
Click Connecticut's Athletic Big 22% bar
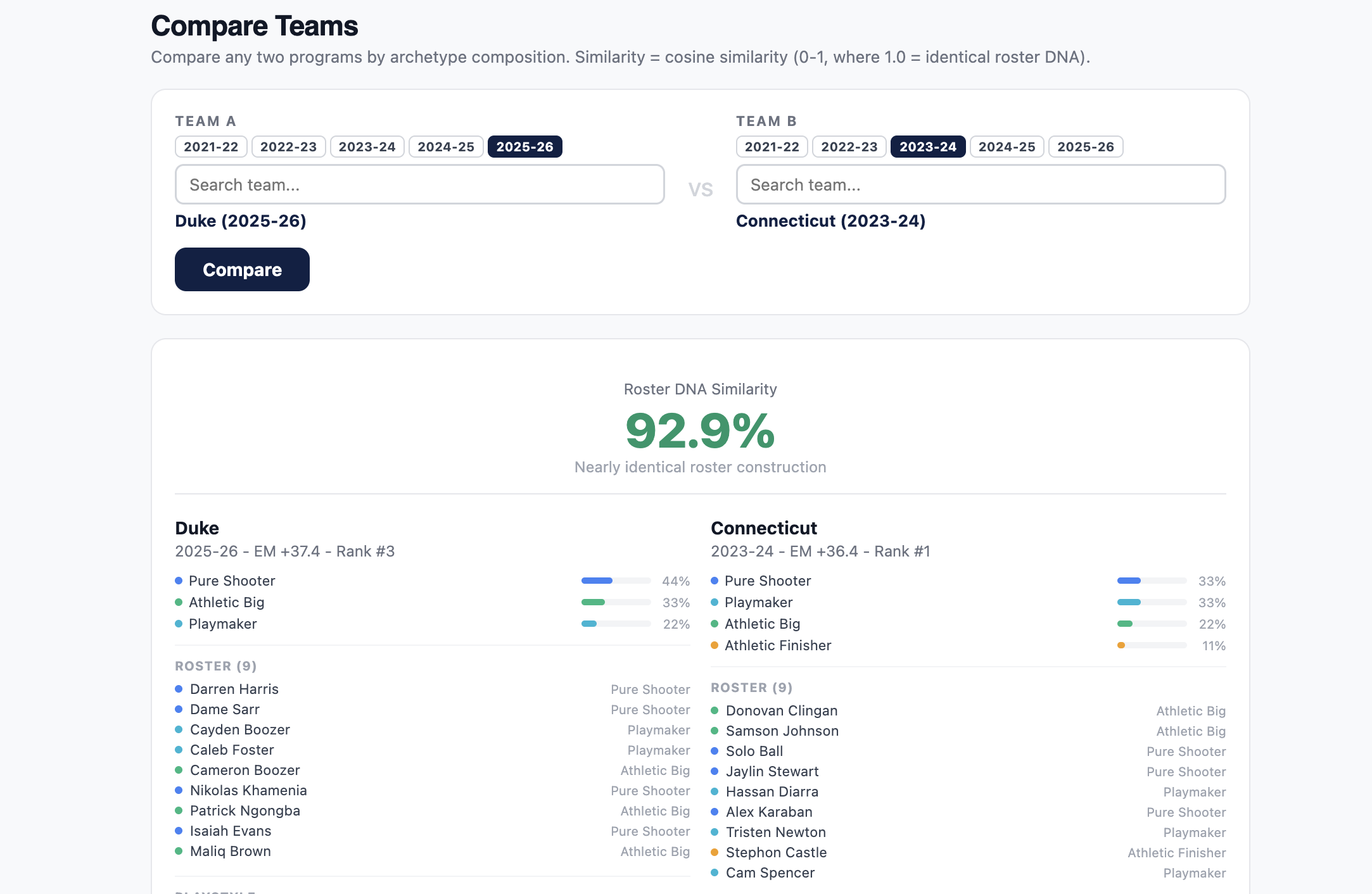coord(1152,624)
